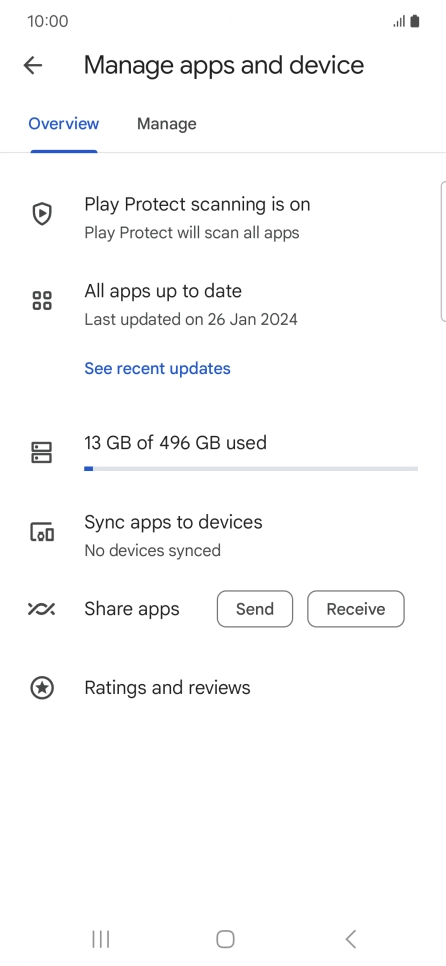The width and height of the screenshot is (446, 966).
Task: Tap the Share apps arrows icon
Action: click(42, 609)
